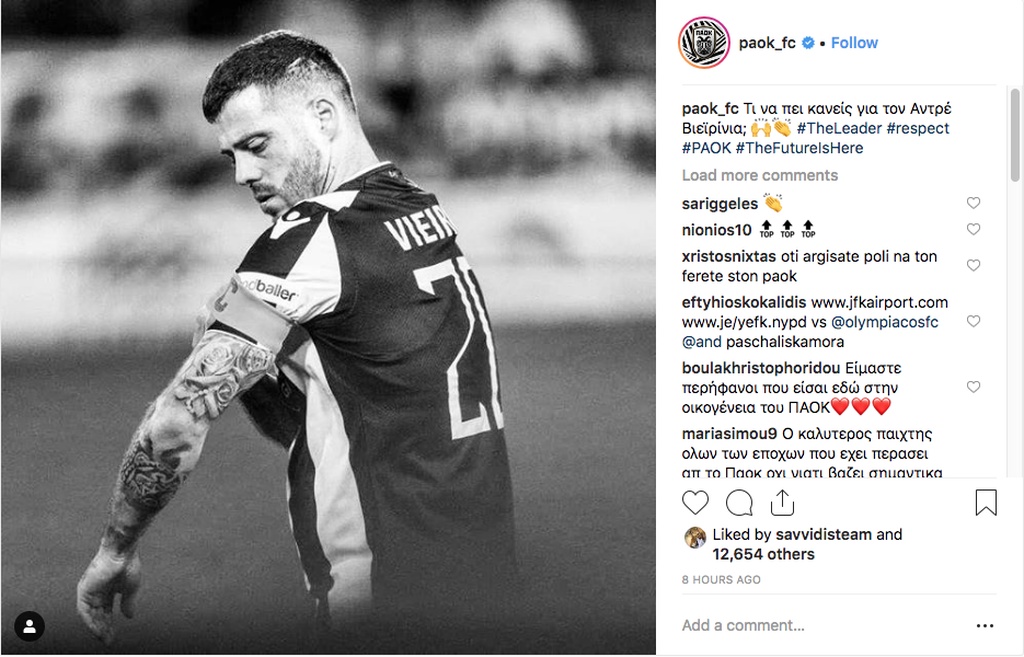Share the post via the share icon

click(x=782, y=503)
